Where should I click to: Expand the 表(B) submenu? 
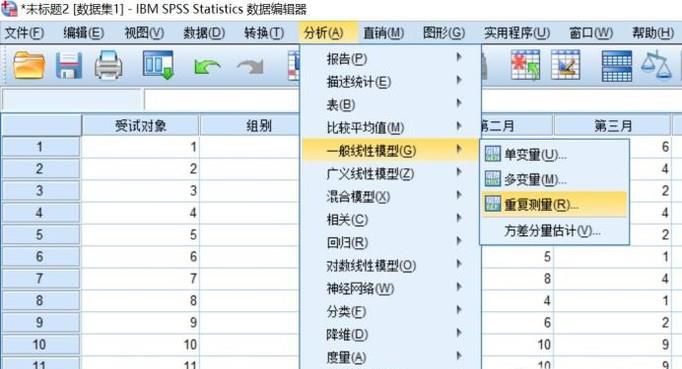[x=391, y=104]
